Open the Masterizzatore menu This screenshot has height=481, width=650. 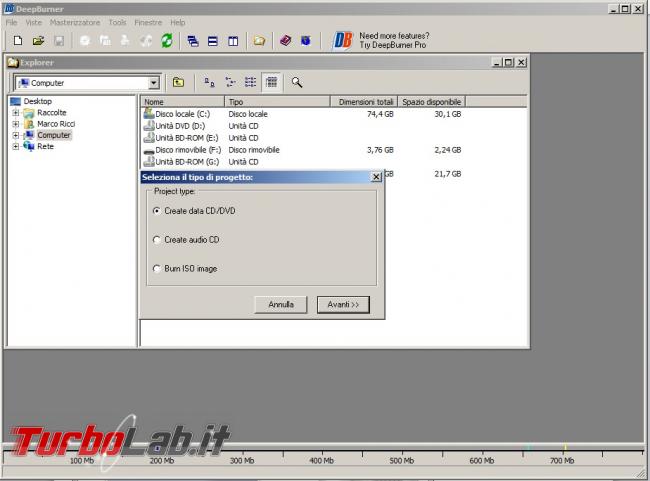click(75, 22)
